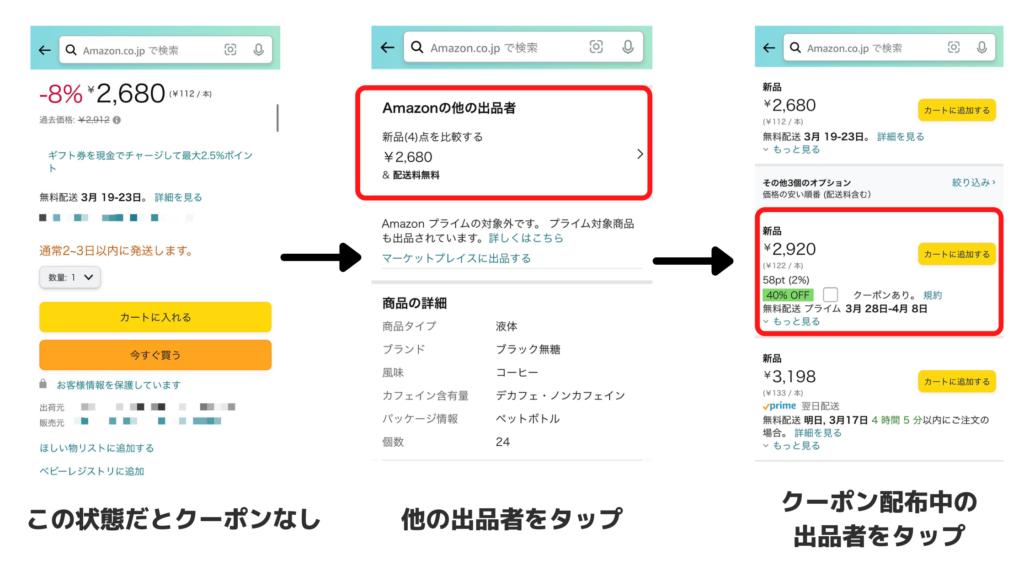Click the ブラック無糖 brand value
The height and width of the screenshot is (576, 1024).
click(x=528, y=349)
